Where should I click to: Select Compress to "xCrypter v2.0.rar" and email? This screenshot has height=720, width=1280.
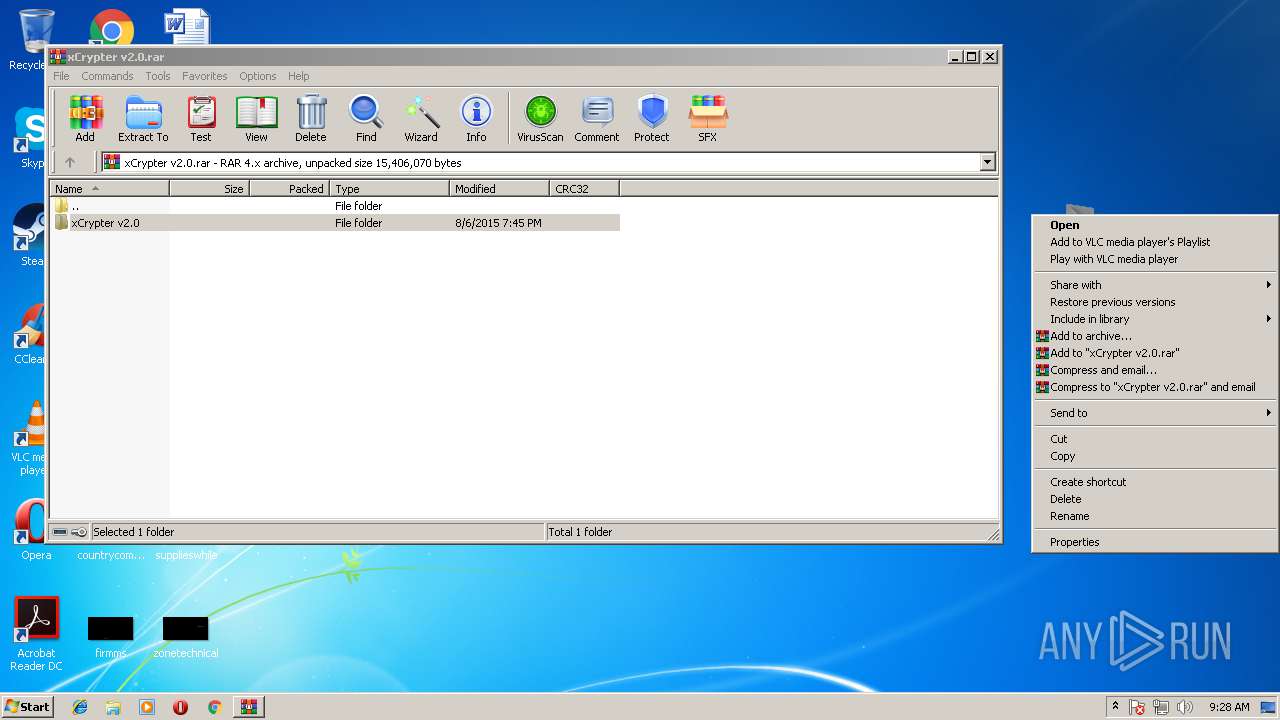(1155, 387)
